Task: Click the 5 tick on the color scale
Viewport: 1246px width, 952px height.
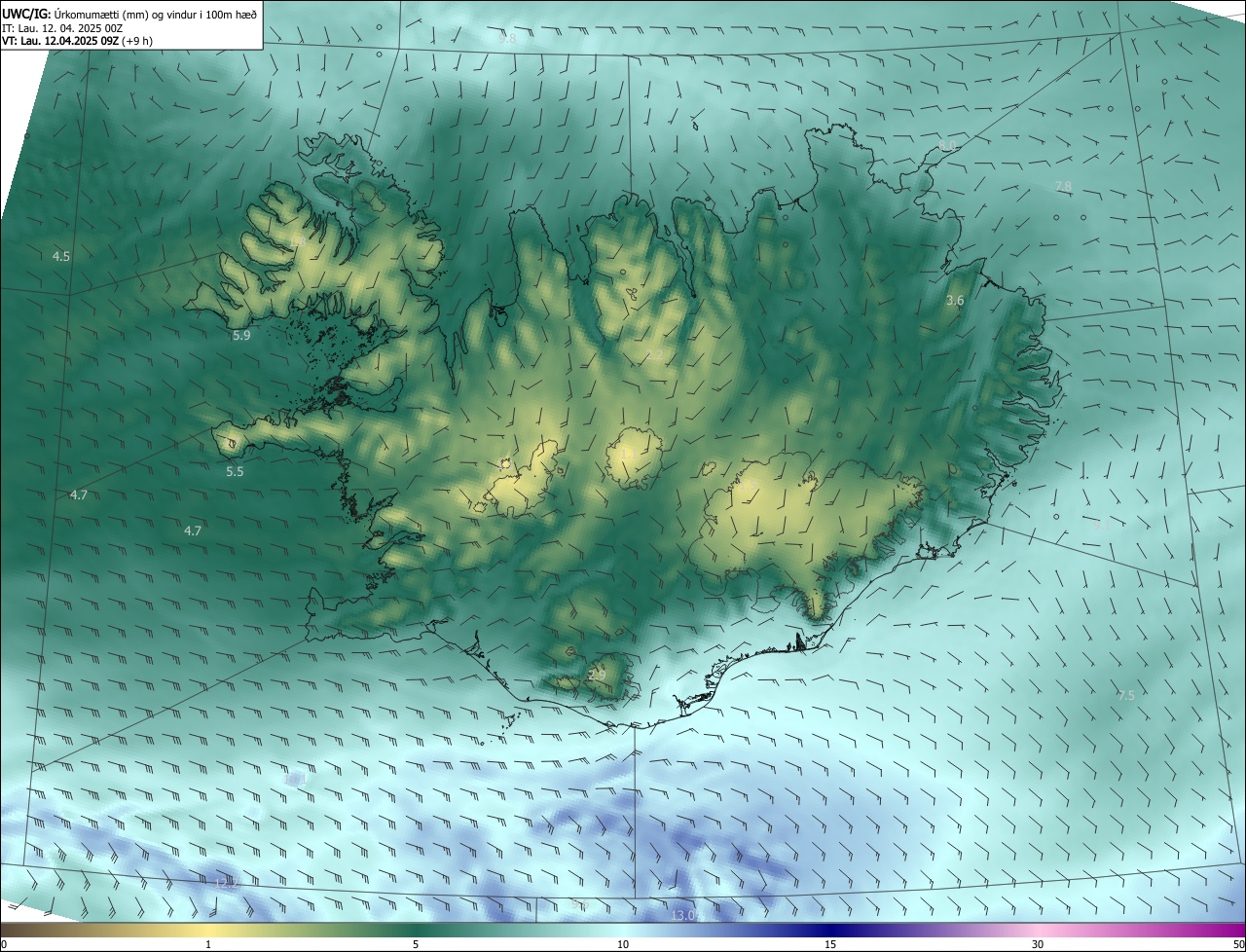Action: [x=416, y=944]
